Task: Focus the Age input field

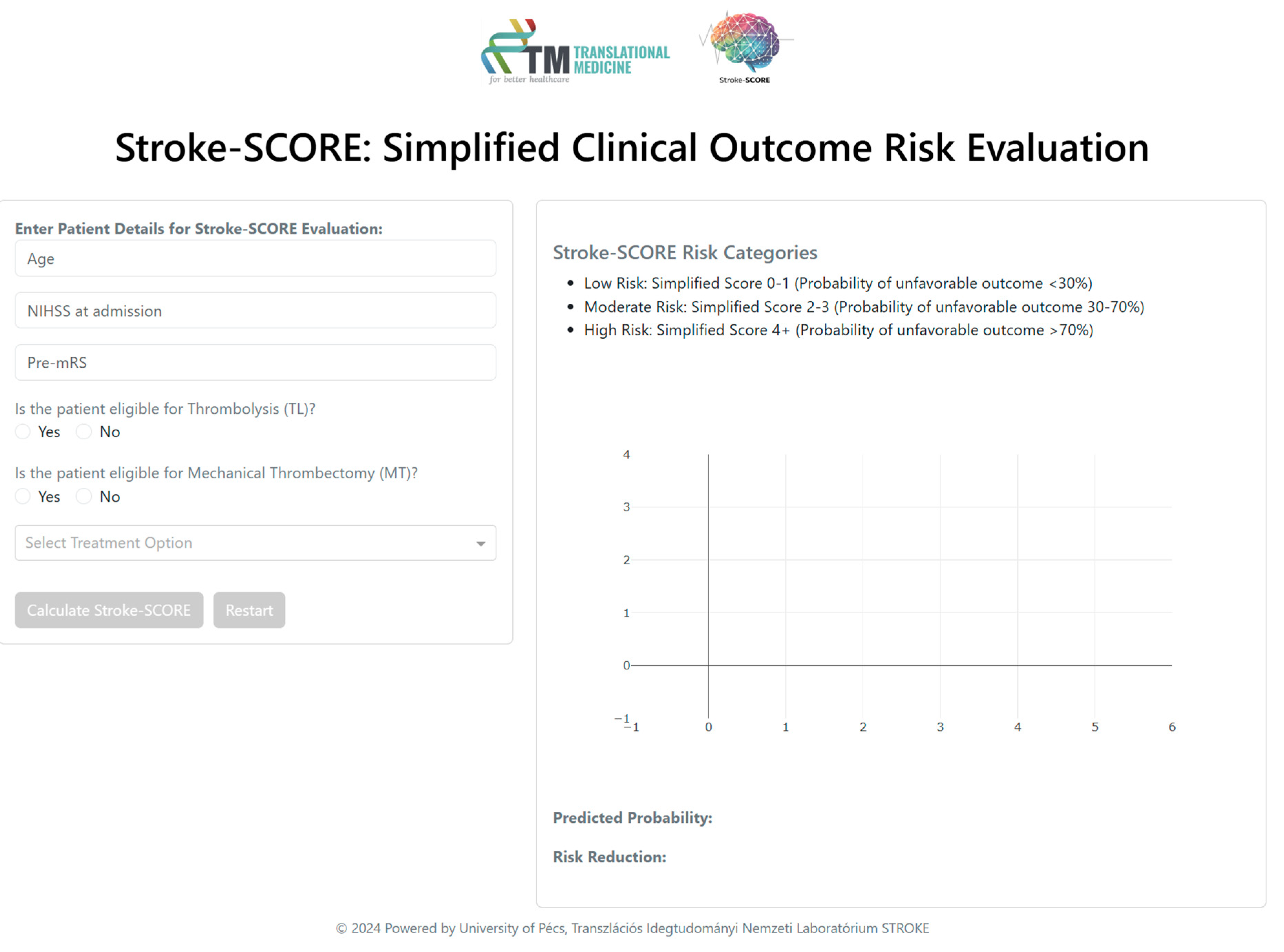Action: [x=255, y=259]
